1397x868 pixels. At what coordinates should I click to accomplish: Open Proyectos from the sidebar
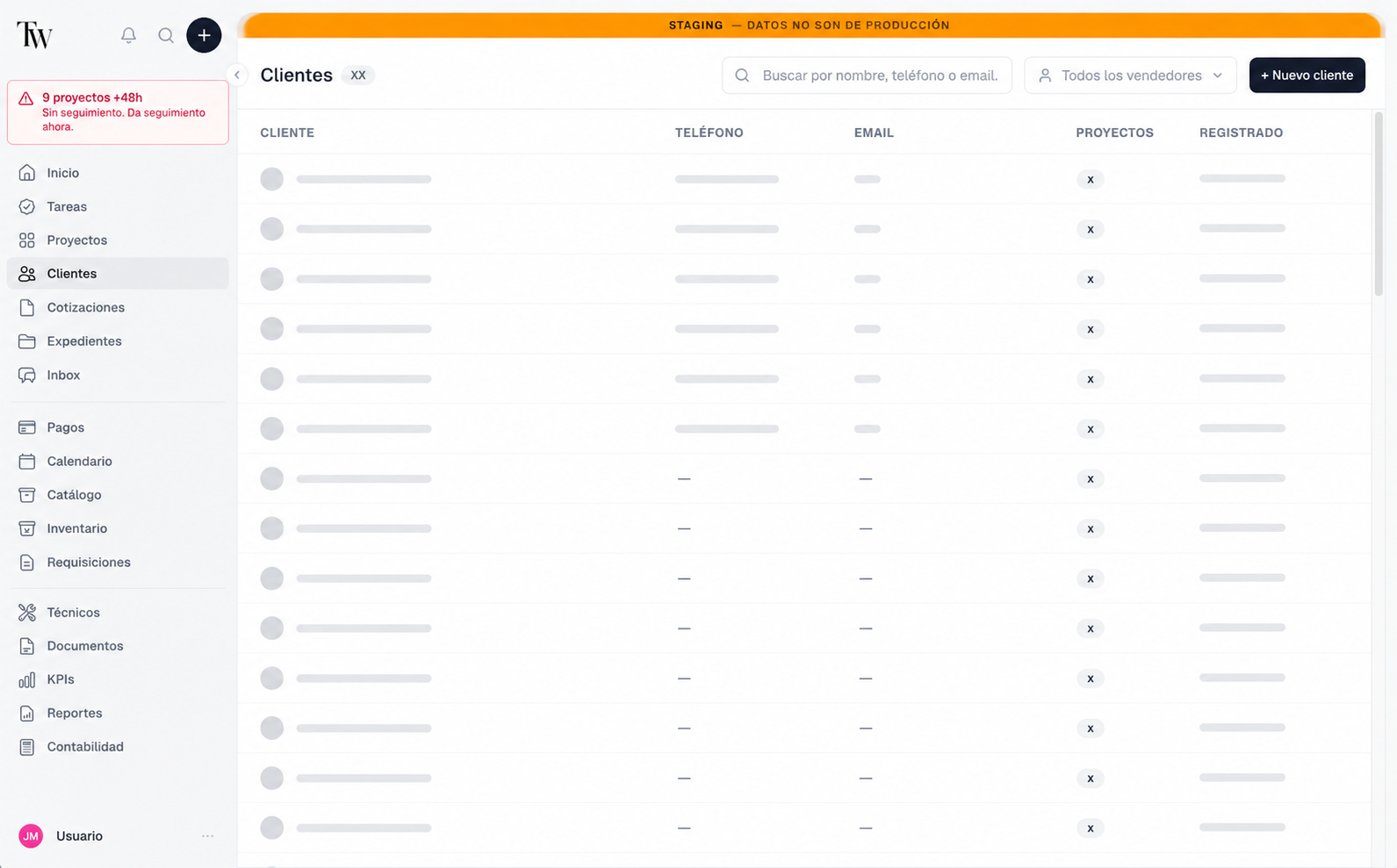pyautogui.click(x=118, y=240)
